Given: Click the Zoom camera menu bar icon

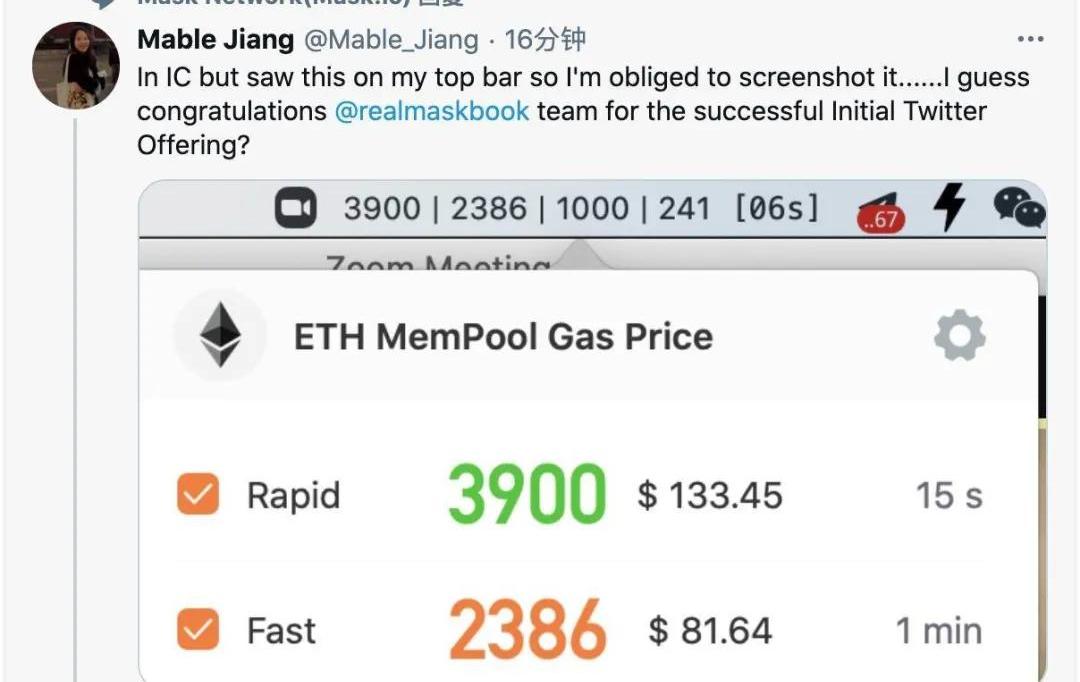Looking at the screenshot, I should [295, 210].
